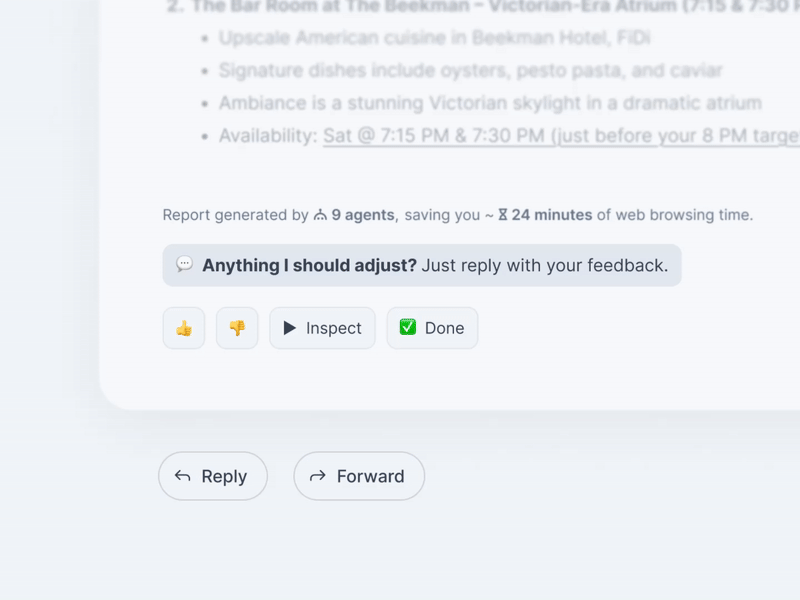Forward the generated report
This screenshot has height=600, width=800.
359,476
